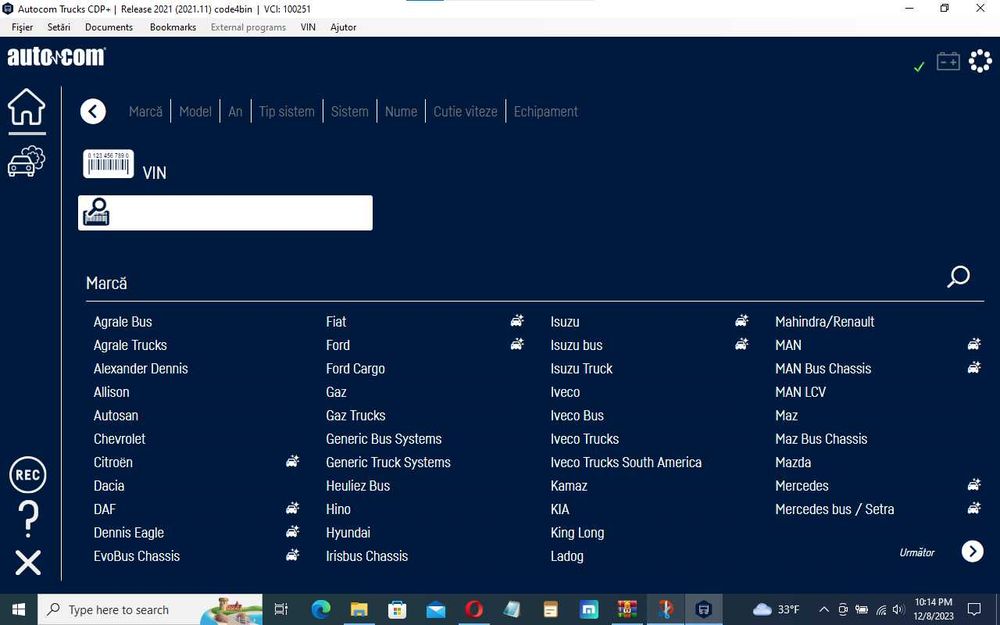Choose Allison from the brand list
Viewport: 1000px width, 625px height.
(112, 392)
